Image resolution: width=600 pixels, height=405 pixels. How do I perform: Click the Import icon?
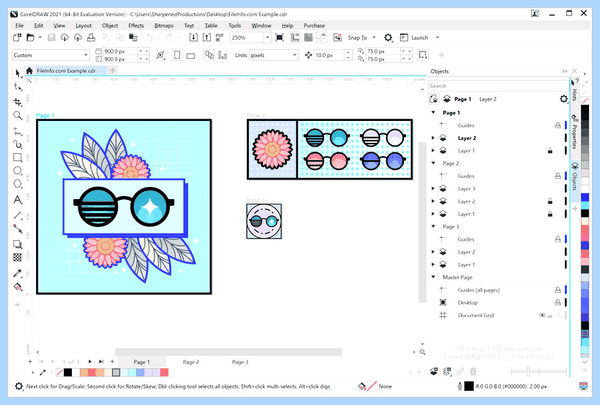[194, 38]
